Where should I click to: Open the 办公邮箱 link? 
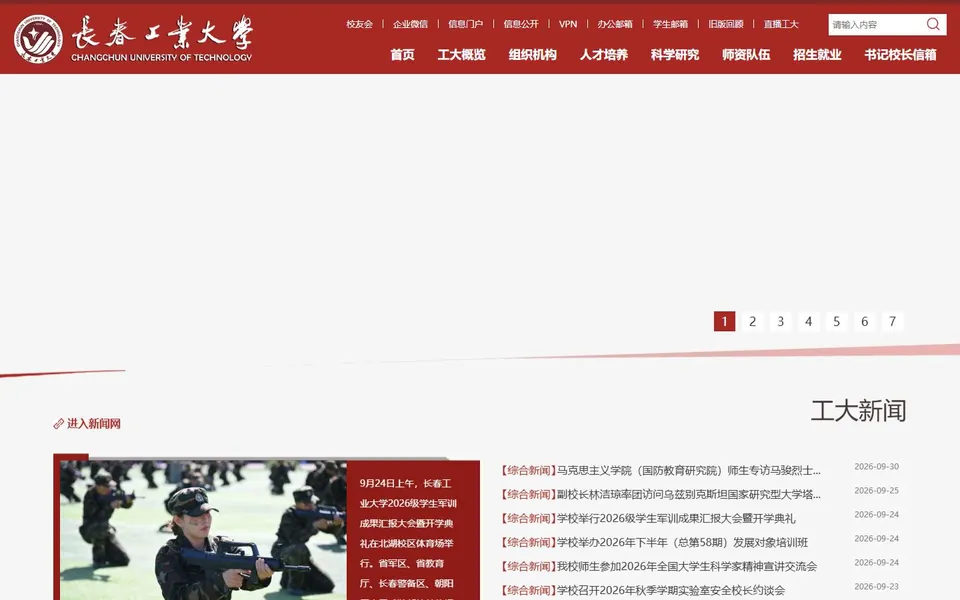pos(615,24)
